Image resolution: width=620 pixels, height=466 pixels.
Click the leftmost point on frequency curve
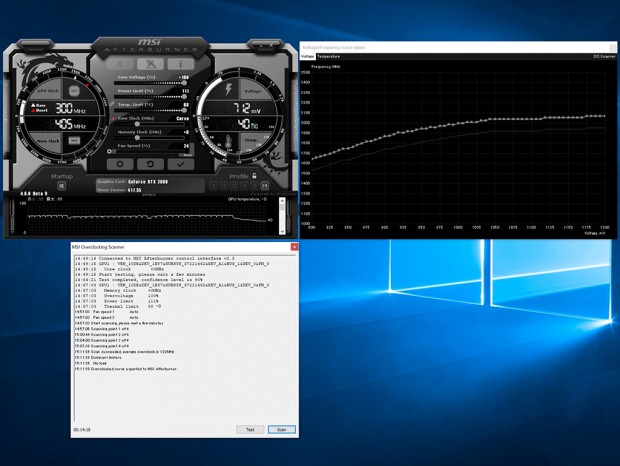[314, 158]
